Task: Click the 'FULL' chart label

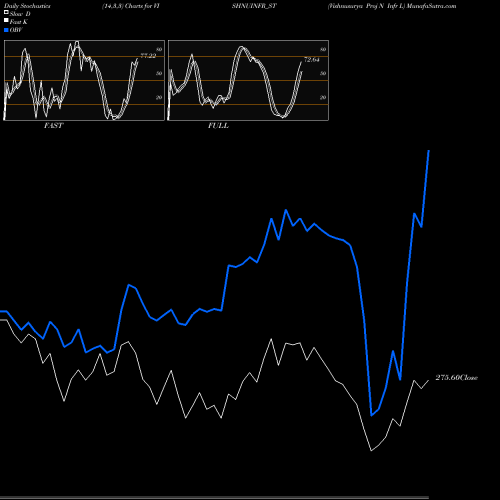Action: [218, 126]
